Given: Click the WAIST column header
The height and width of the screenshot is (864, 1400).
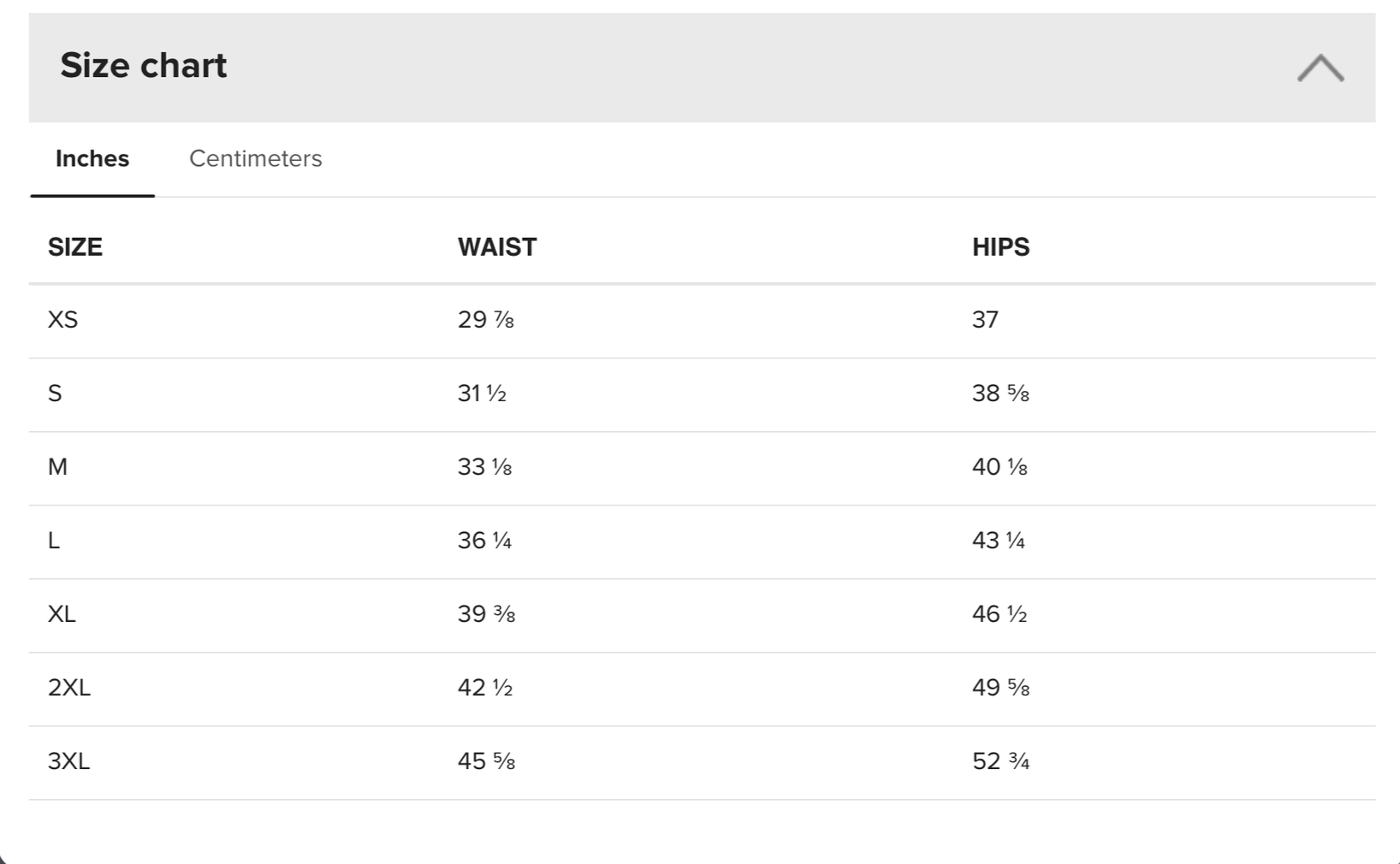Looking at the screenshot, I should click(x=497, y=247).
